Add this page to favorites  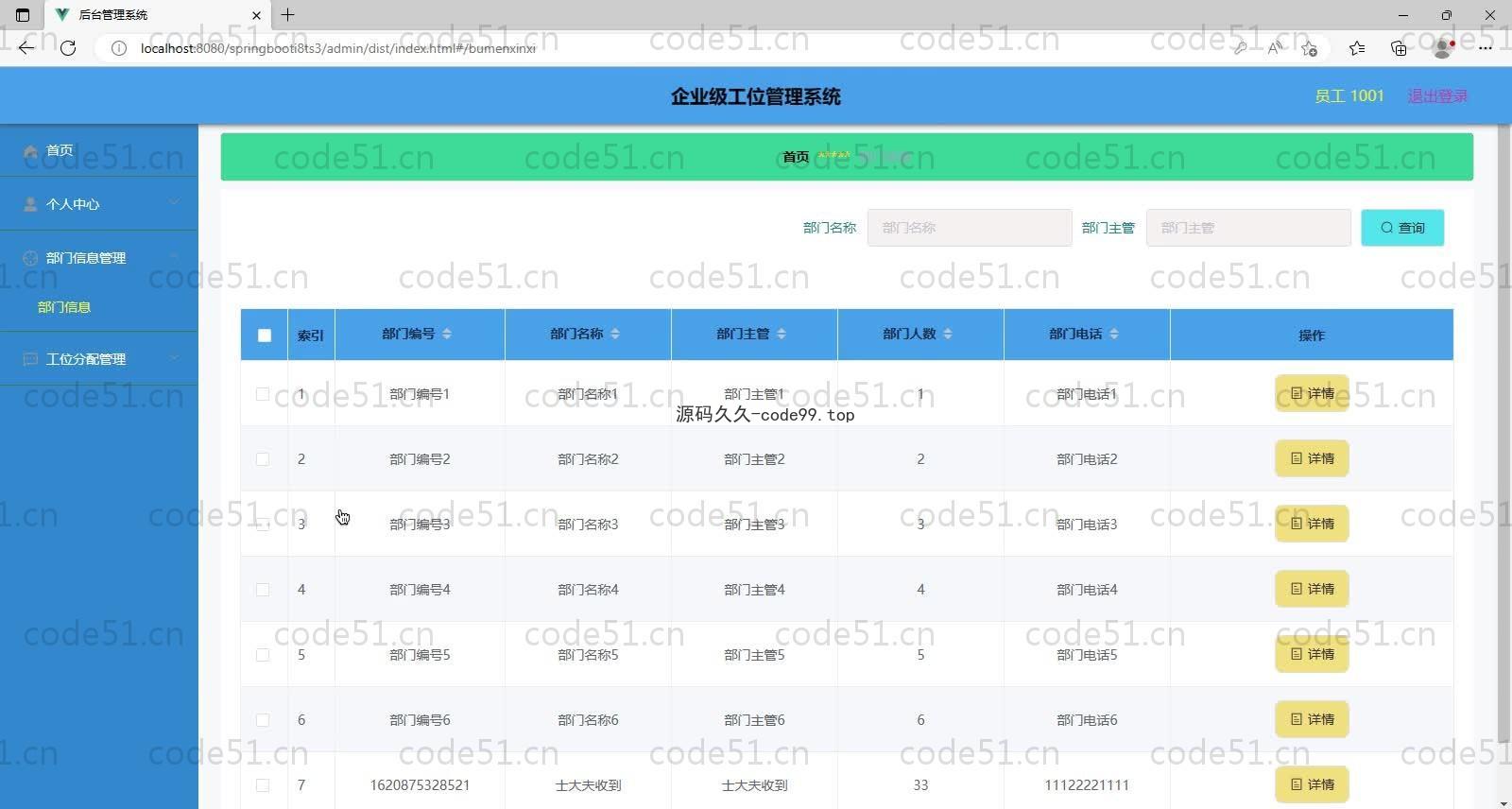click(x=1309, y=48)
